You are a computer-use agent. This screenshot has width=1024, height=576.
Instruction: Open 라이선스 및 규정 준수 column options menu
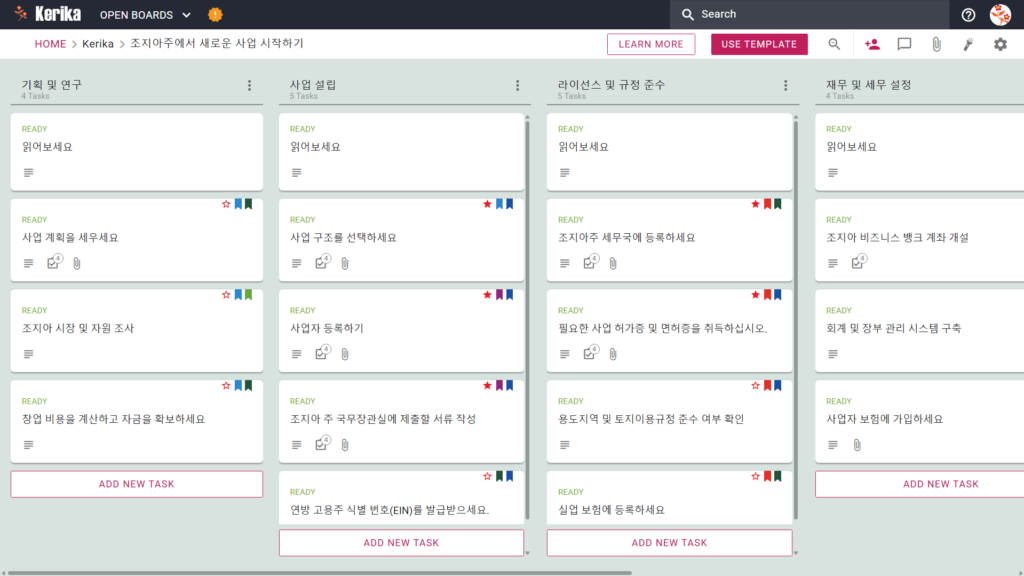786,86
